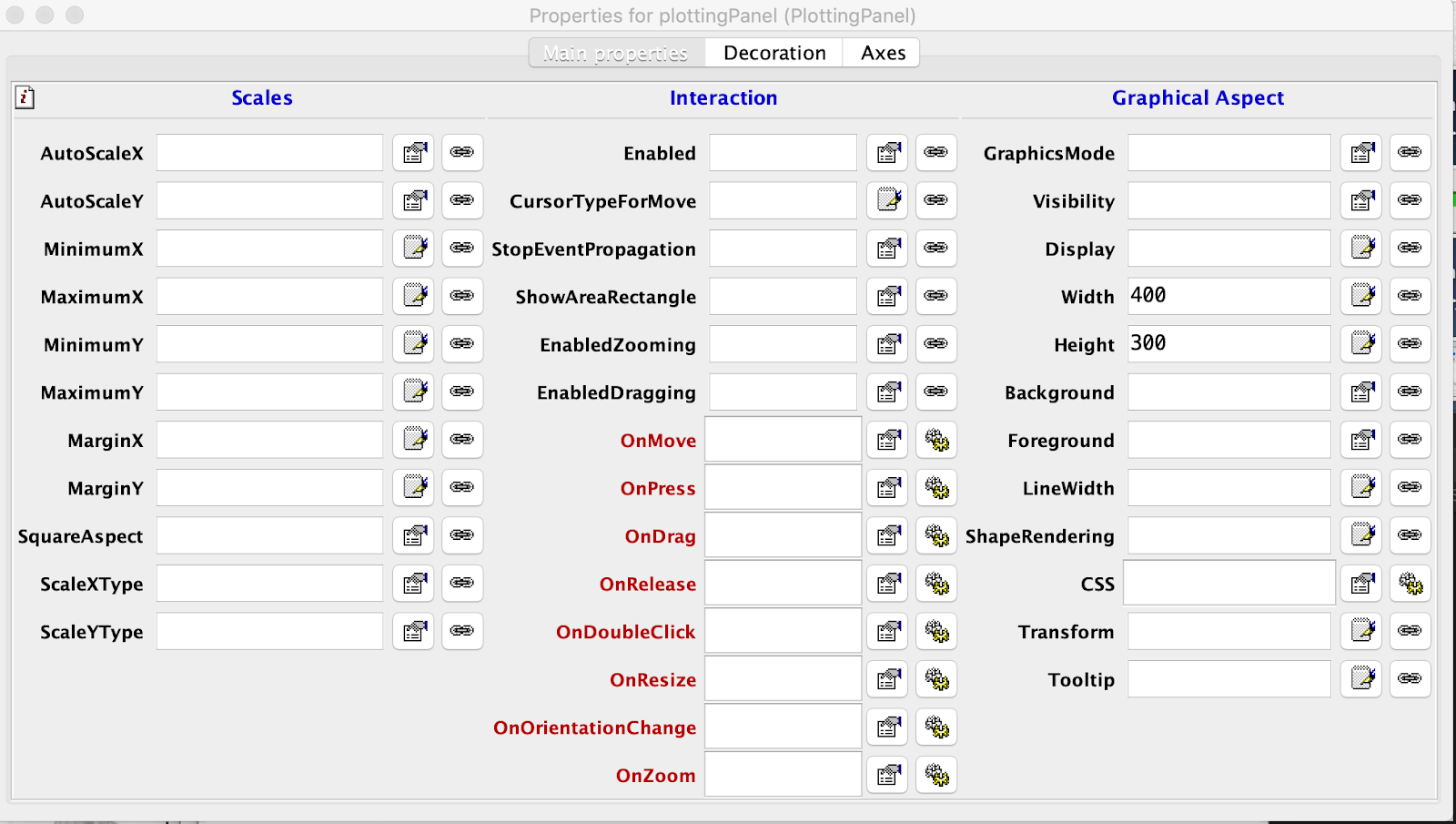The image size is (1456, 824).
Task: Click the MaximumY input field
Action: (269, 392)
